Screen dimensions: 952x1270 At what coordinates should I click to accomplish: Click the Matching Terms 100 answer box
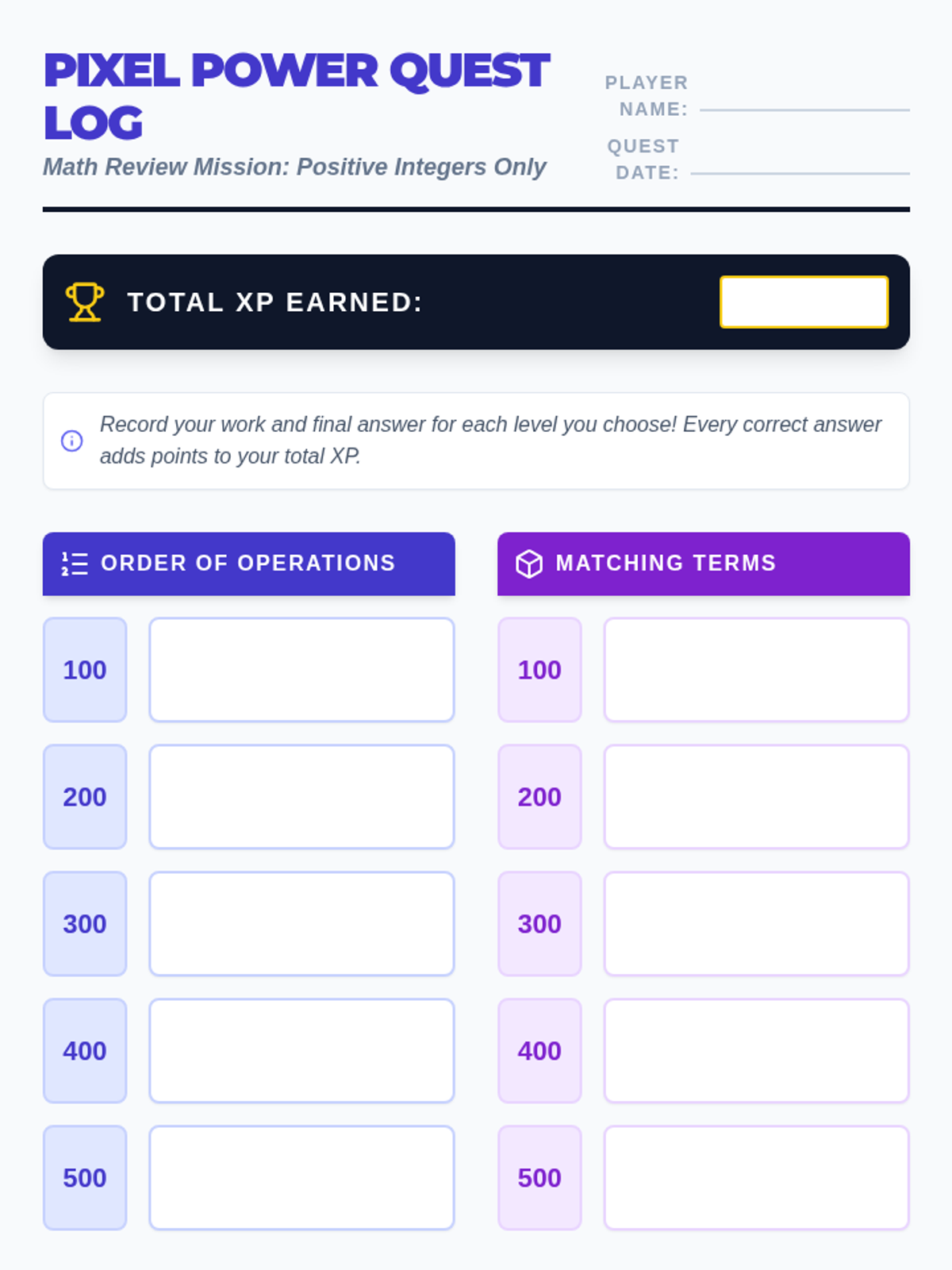tap(756, 670)
